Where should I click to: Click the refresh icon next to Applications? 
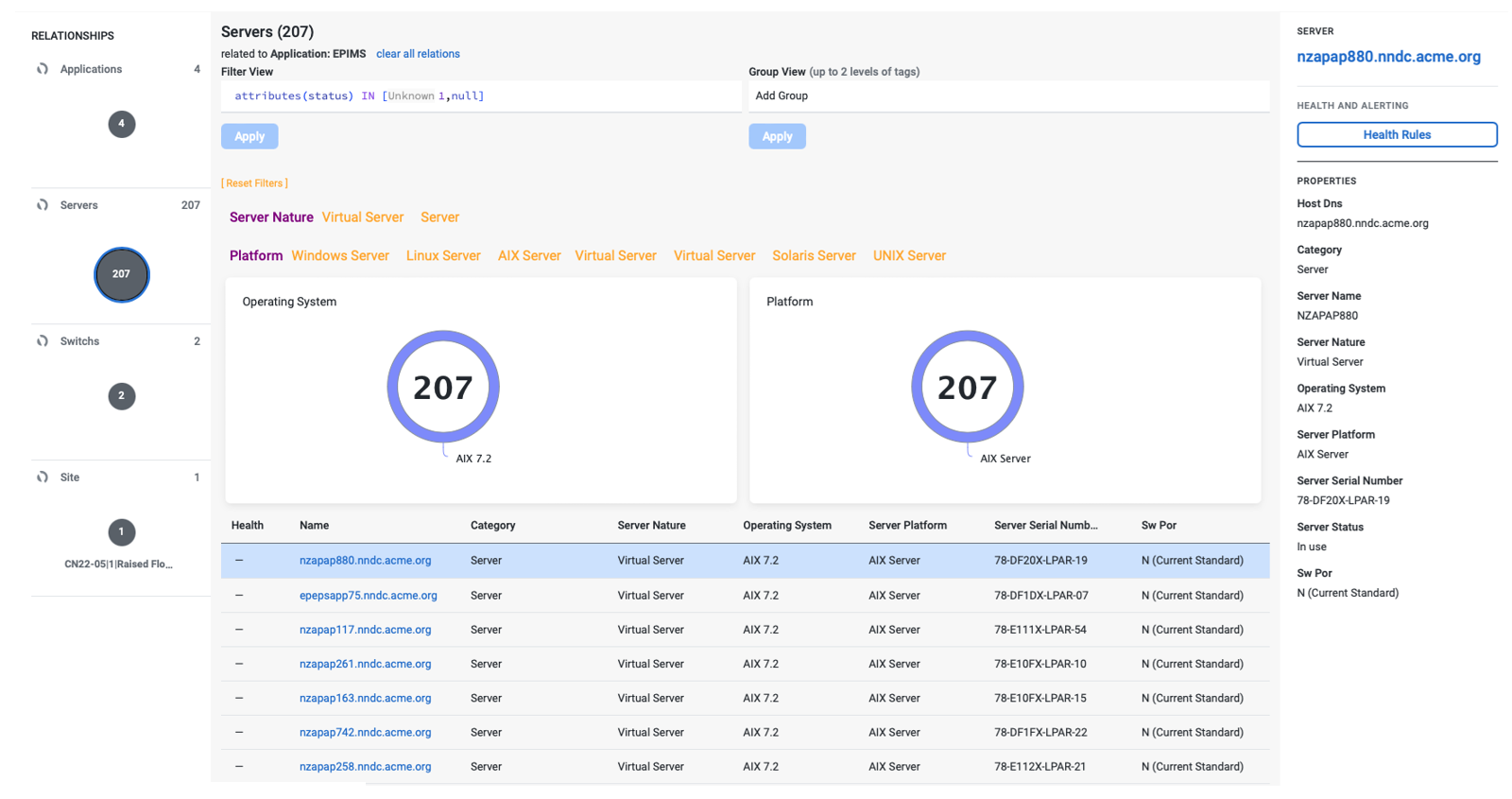click(43, 69)
